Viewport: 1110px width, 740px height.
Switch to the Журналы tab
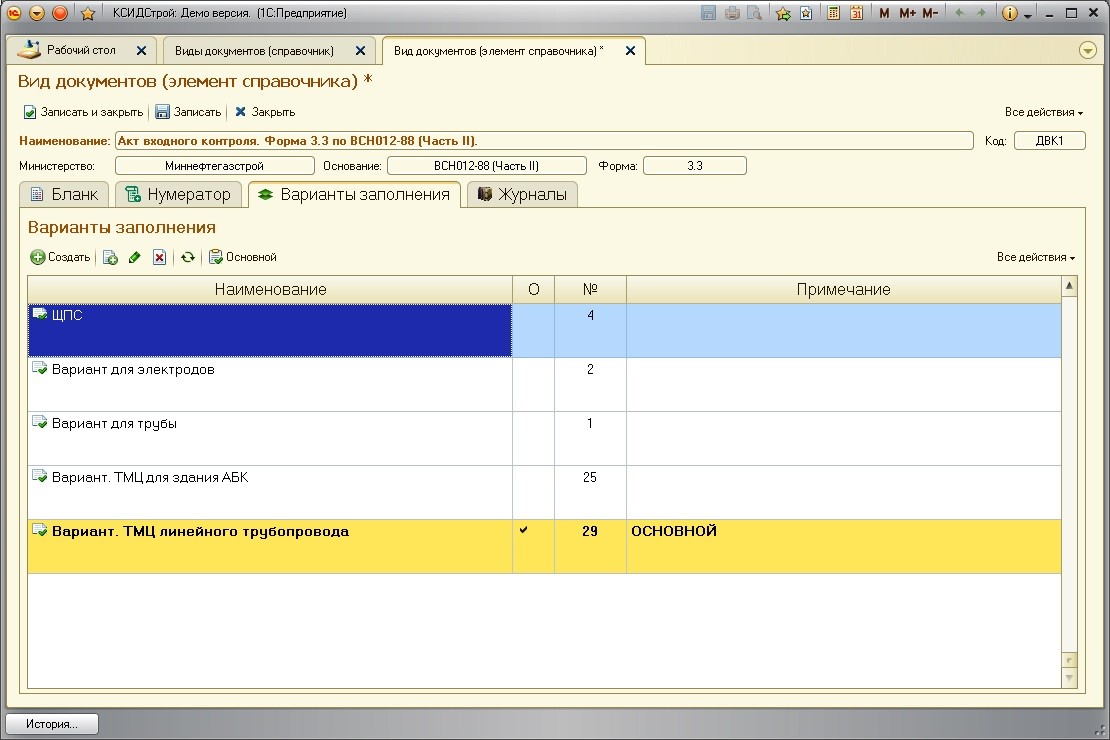(522, 194)
